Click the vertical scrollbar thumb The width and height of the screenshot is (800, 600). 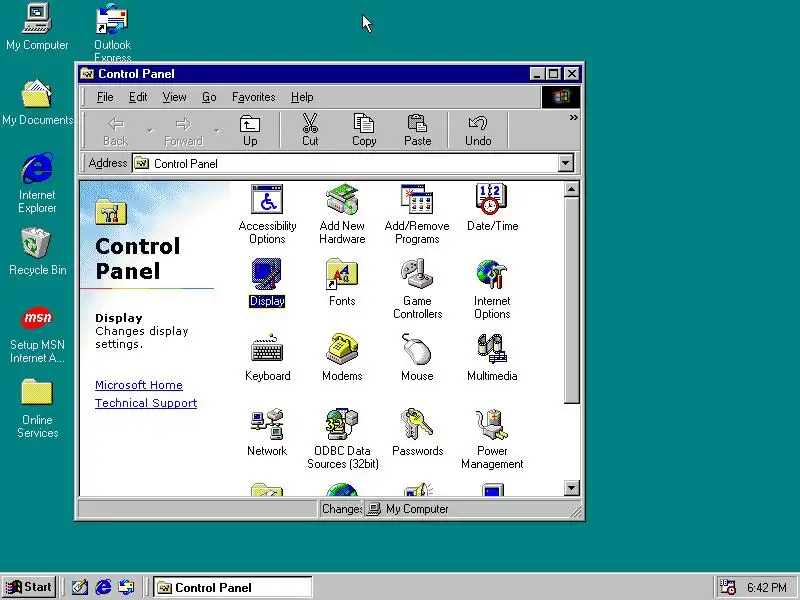coord(571,301)
